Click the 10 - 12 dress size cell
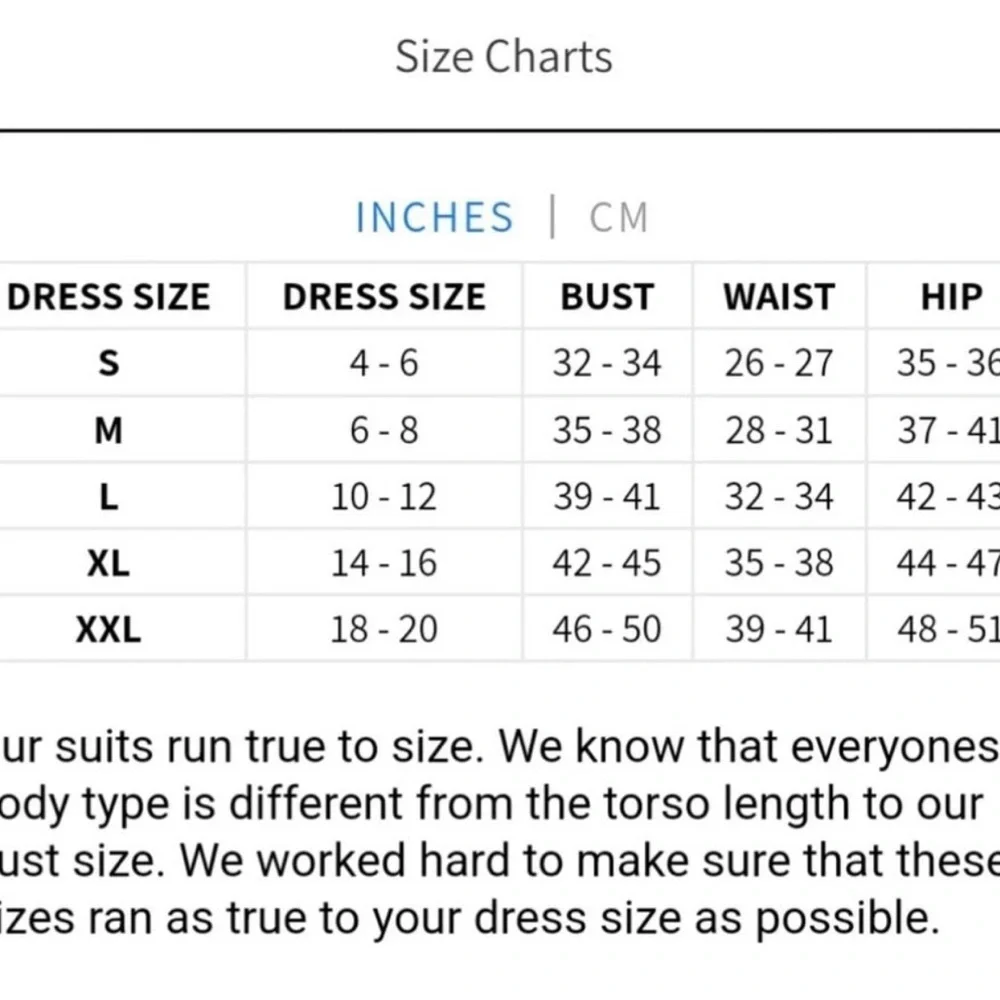This screenshot has width=1000, height=1000. [384, 497]
